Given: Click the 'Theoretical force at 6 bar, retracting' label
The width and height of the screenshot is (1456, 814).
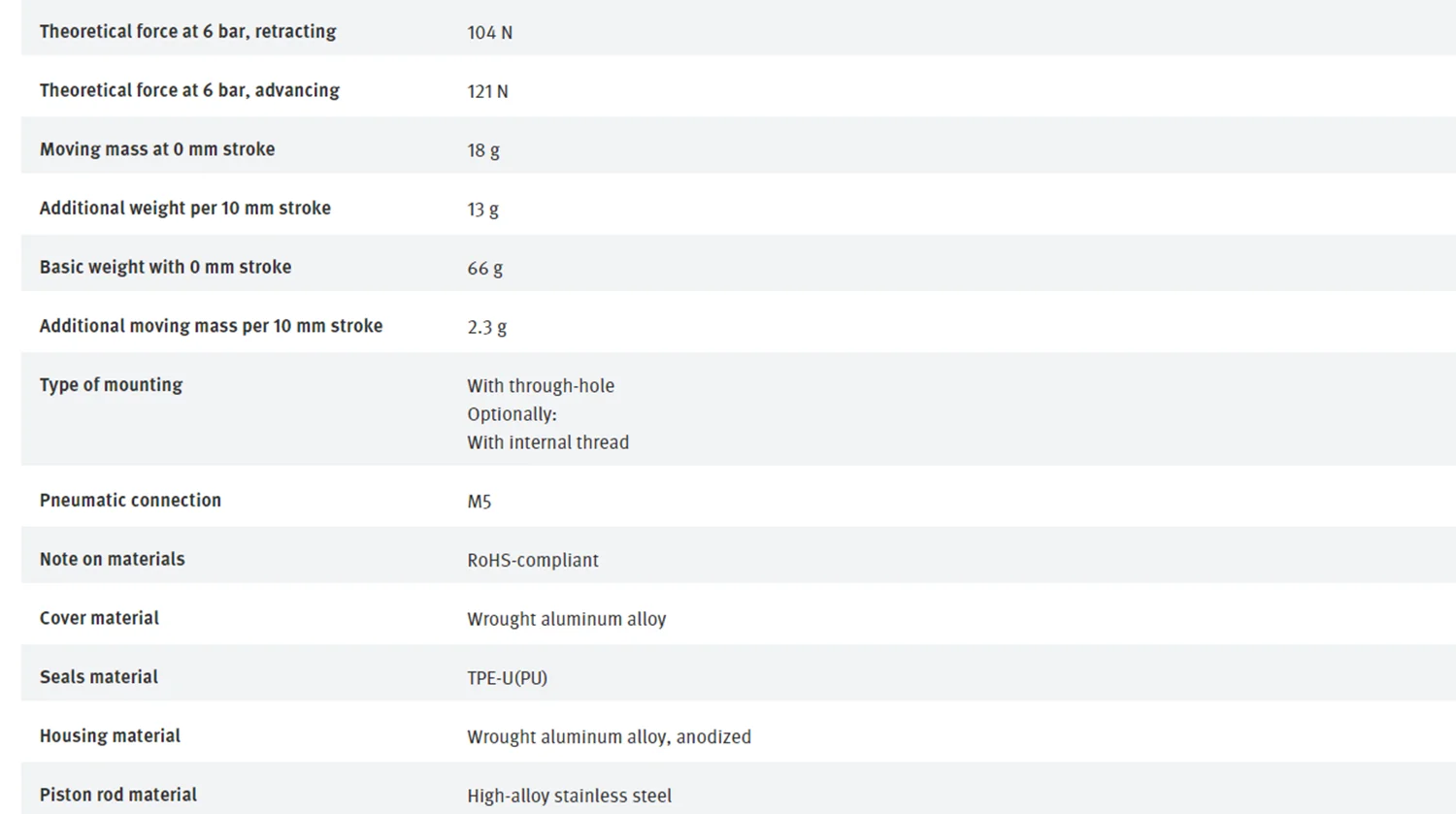Looking at the screenshot, I should [x=187, y=32].
